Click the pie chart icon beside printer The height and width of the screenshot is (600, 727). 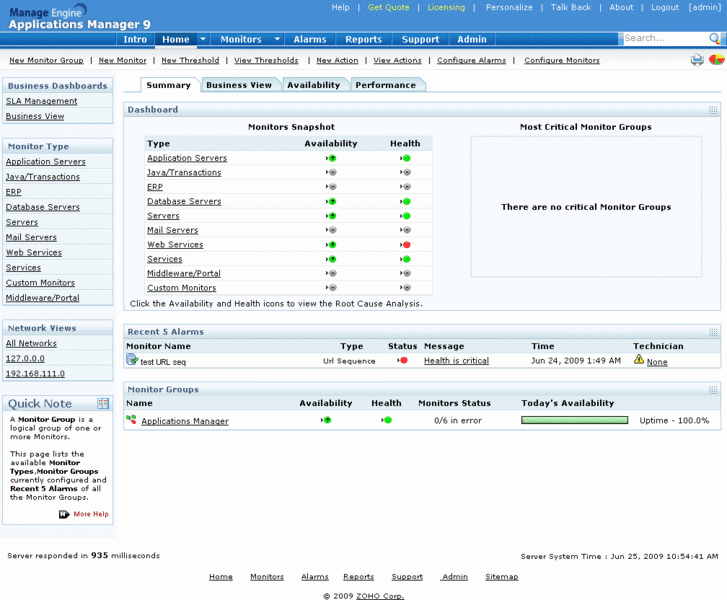(716, 60)
